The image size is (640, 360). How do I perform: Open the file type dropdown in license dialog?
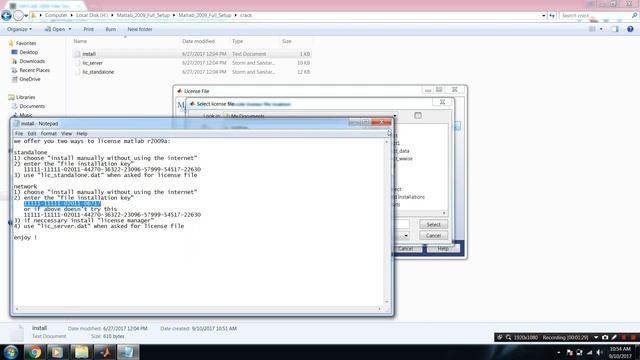406,236
